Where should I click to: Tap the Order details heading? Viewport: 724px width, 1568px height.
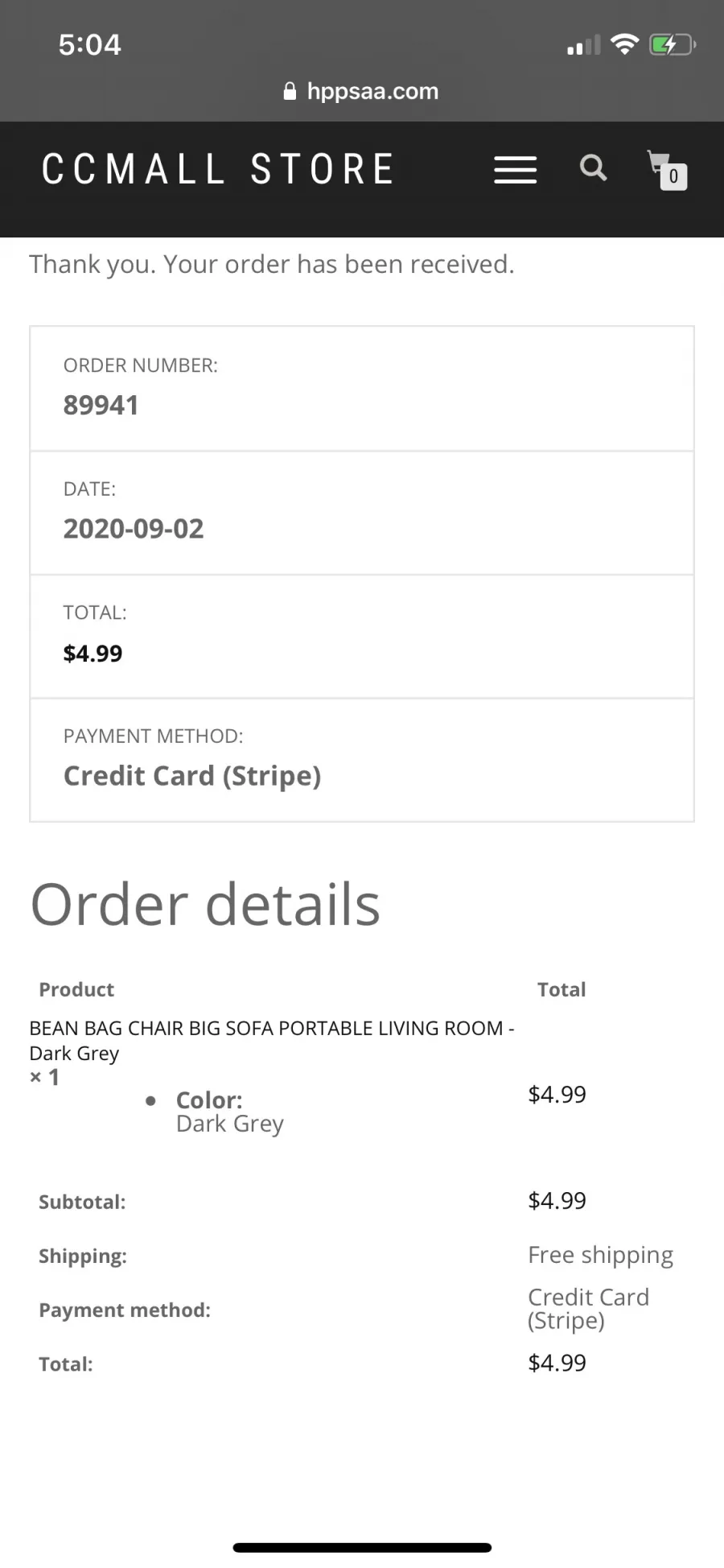pos(205,904)
